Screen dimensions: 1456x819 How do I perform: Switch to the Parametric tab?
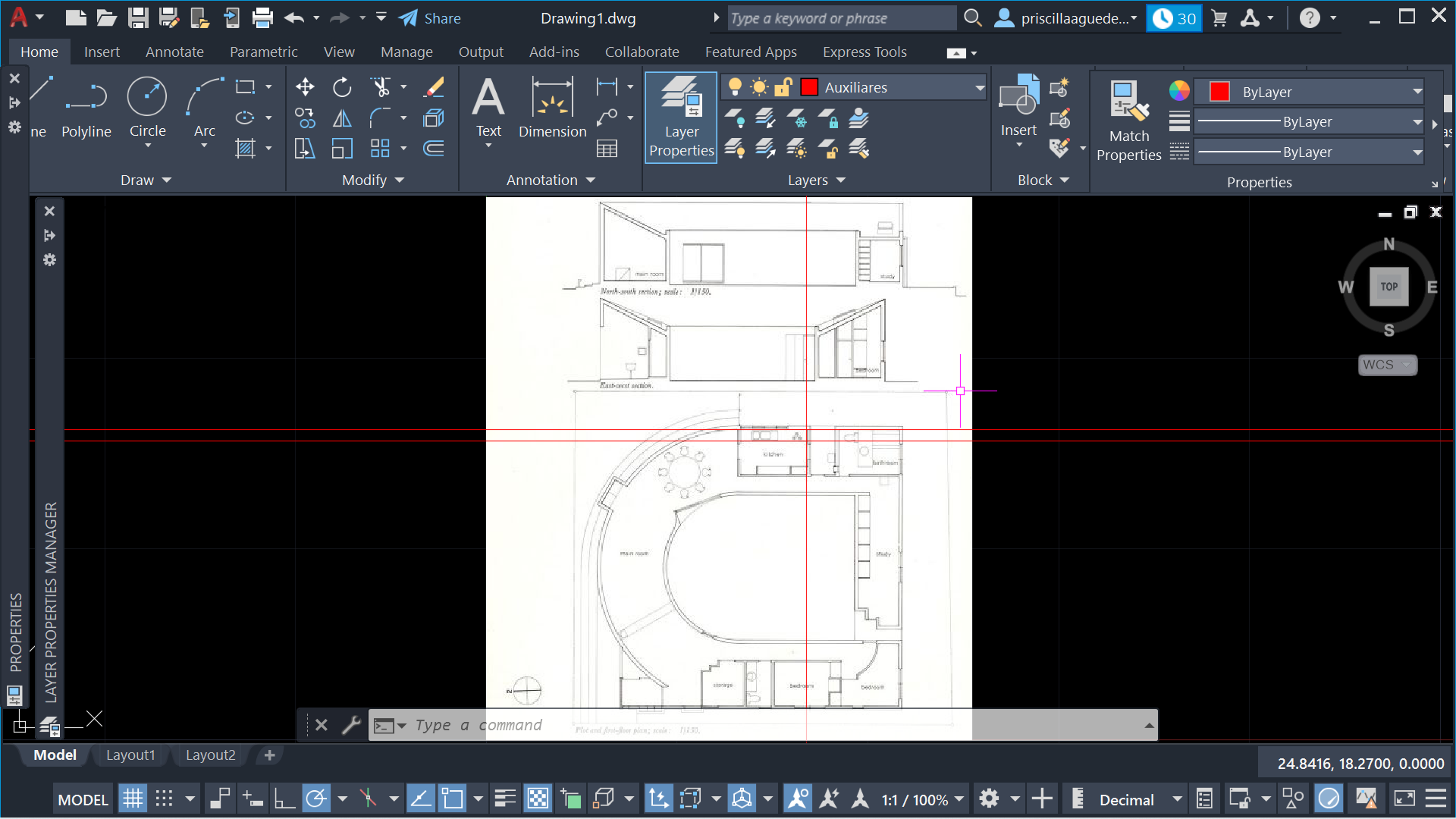(x=263, y=52)
